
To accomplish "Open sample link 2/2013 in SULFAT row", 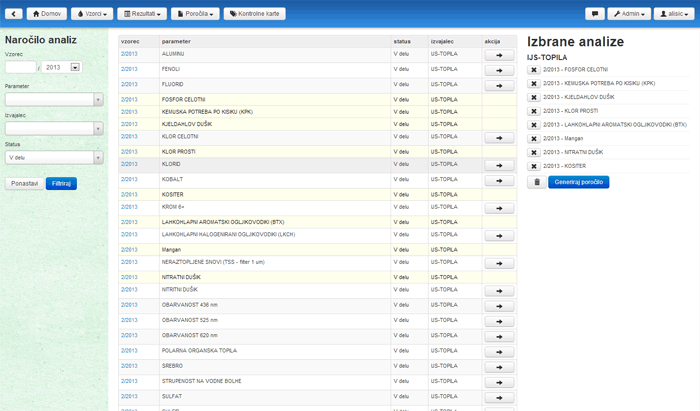I will point(129,396).
